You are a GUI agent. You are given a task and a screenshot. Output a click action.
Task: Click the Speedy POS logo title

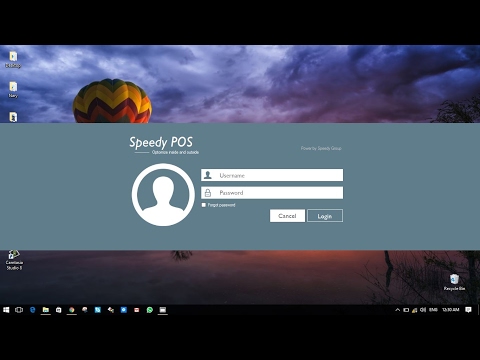[x=161, y=142]
